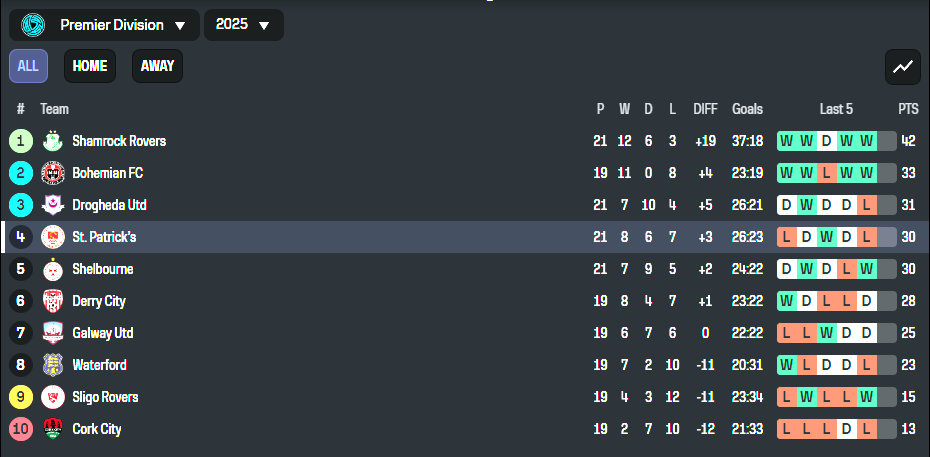Screen dimensions: 930x457
Task: Sort the table by PTS column
Action: tap(908, 109)
